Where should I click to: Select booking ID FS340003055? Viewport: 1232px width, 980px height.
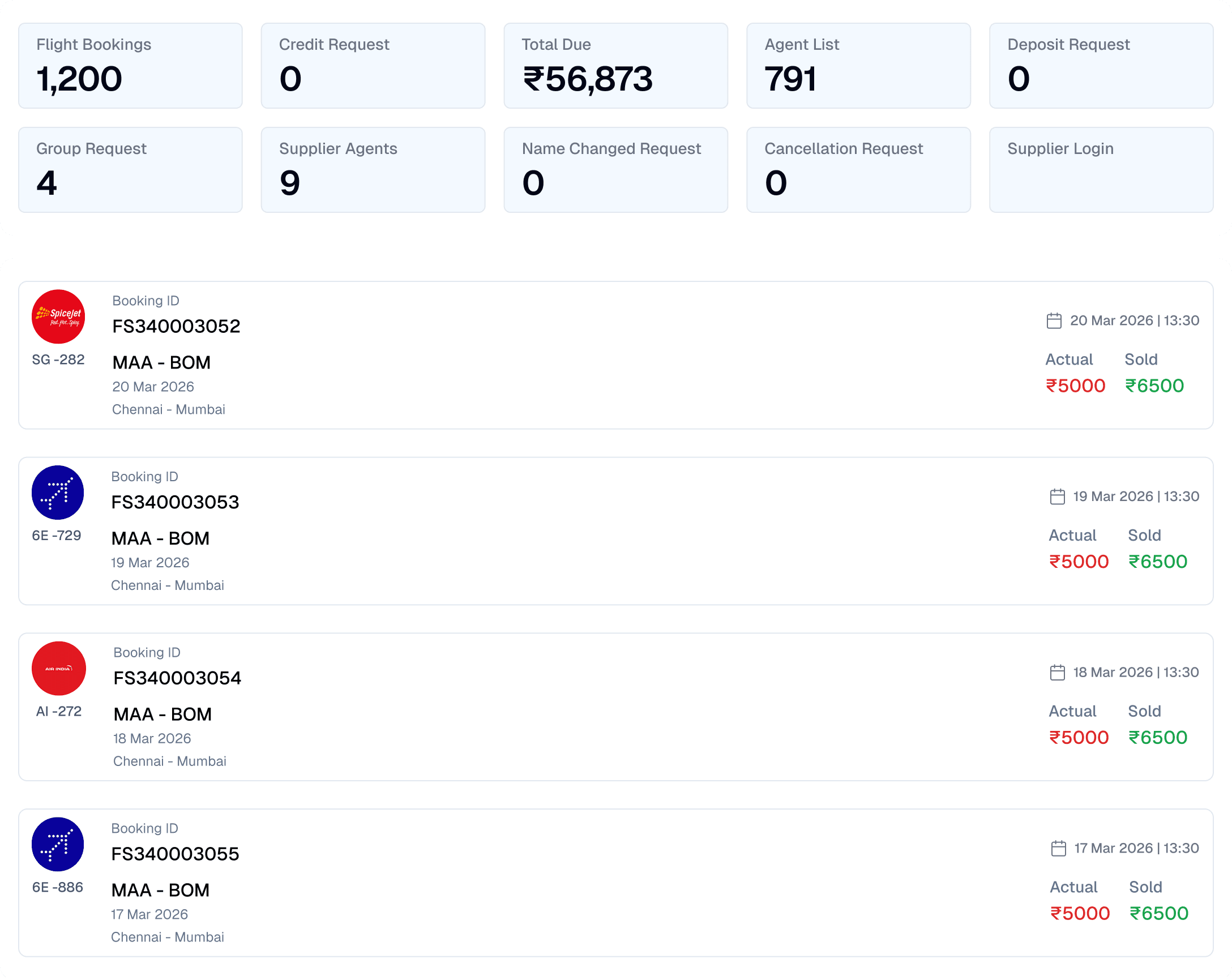click(x=175, y=854)
